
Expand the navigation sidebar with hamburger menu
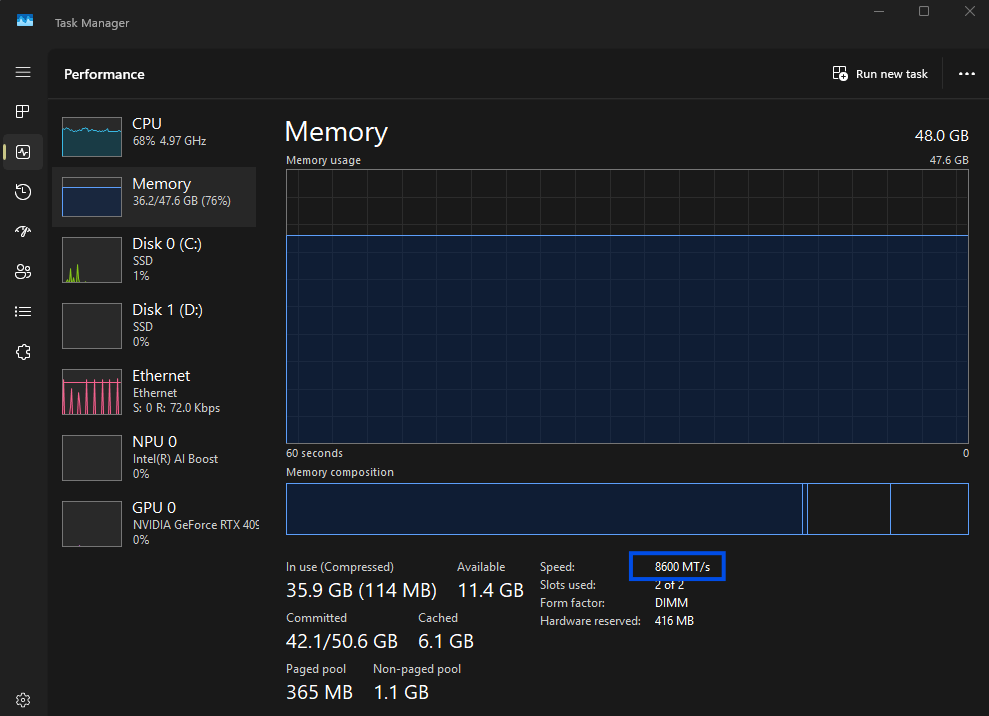pos(22,71)
